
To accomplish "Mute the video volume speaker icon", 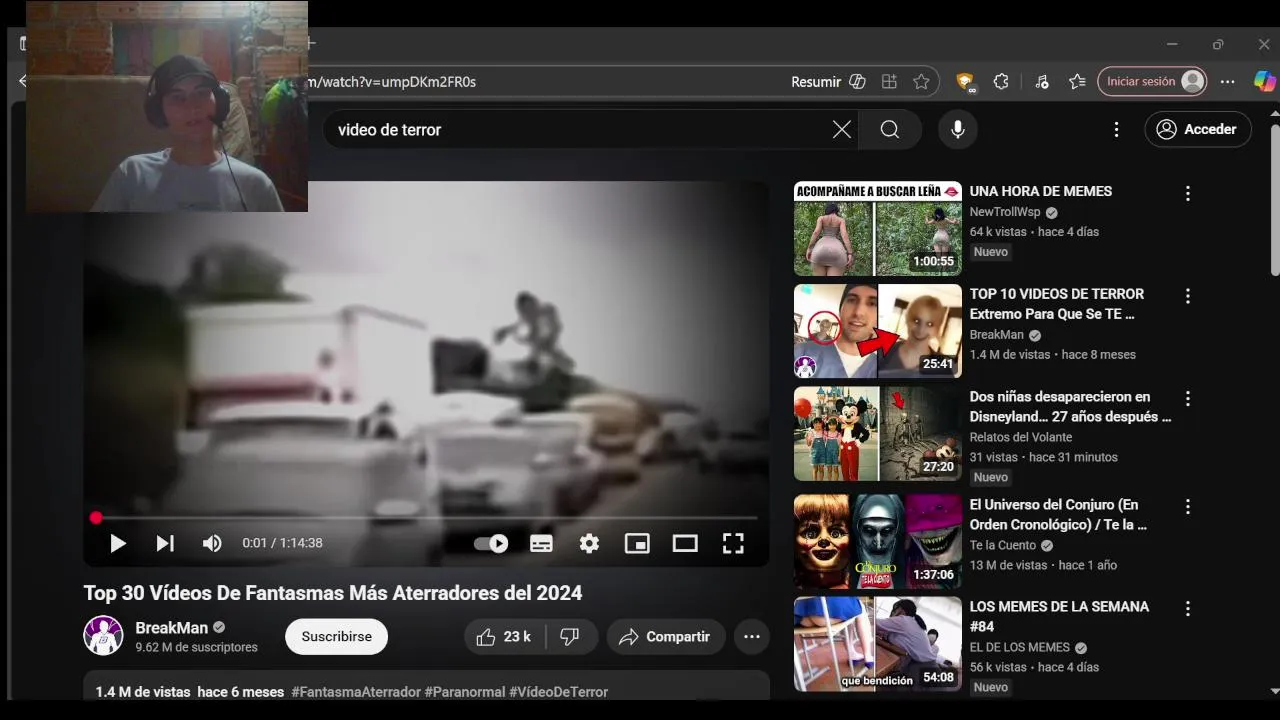I will 212,543.
